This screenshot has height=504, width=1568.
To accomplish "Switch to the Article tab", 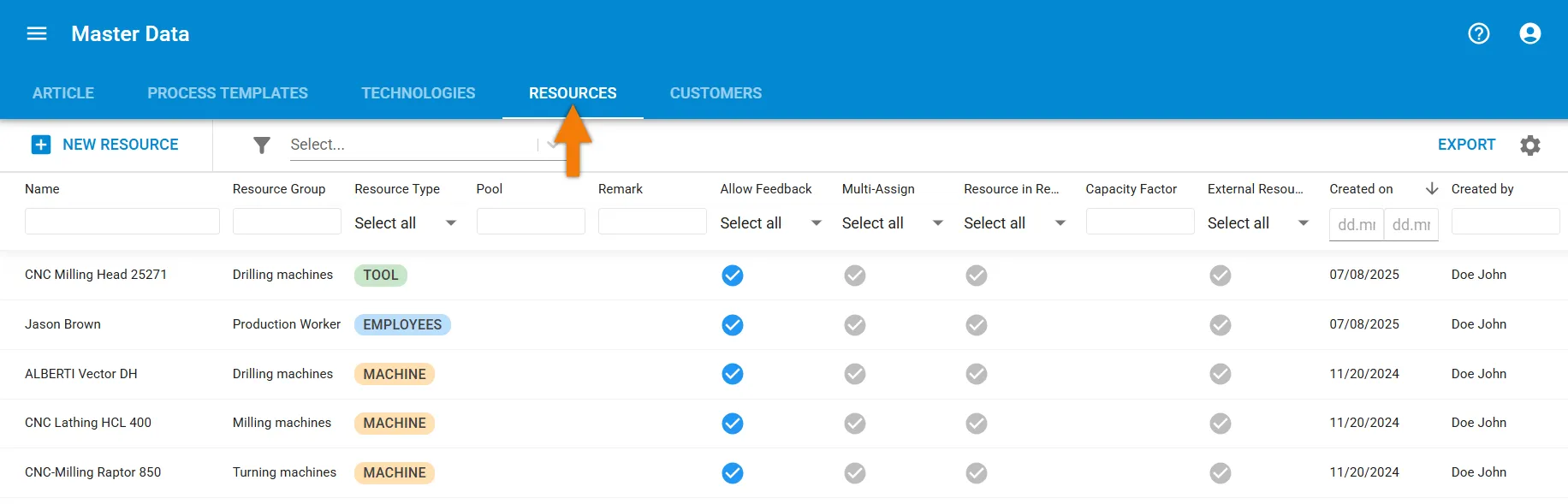I will [63, 93].
